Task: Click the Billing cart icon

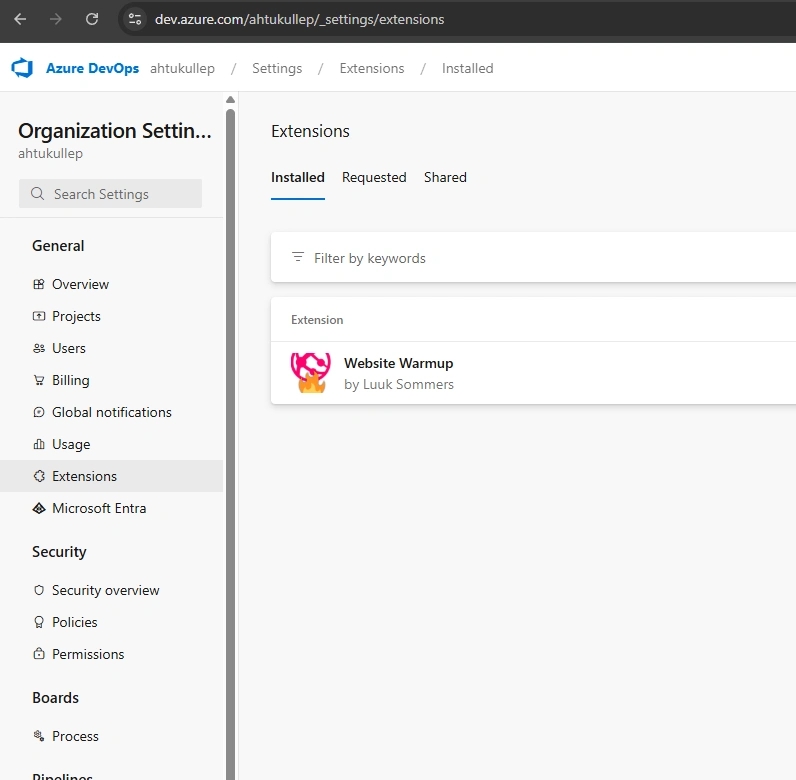Action: pos(39,380)
